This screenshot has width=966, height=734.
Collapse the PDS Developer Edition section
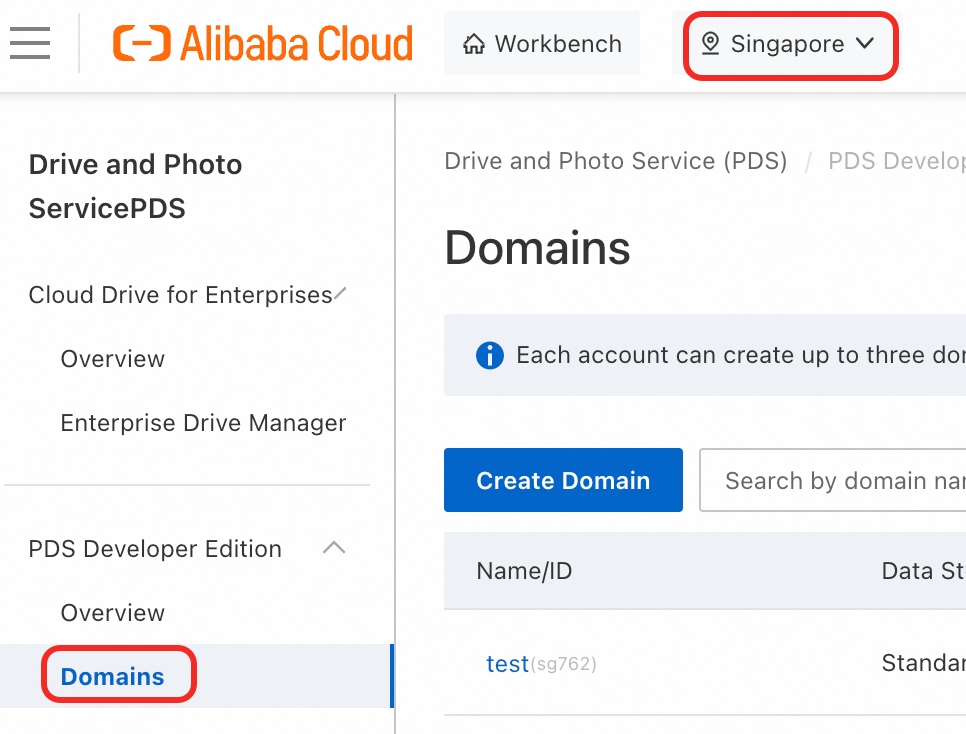(x=334, y=548)
